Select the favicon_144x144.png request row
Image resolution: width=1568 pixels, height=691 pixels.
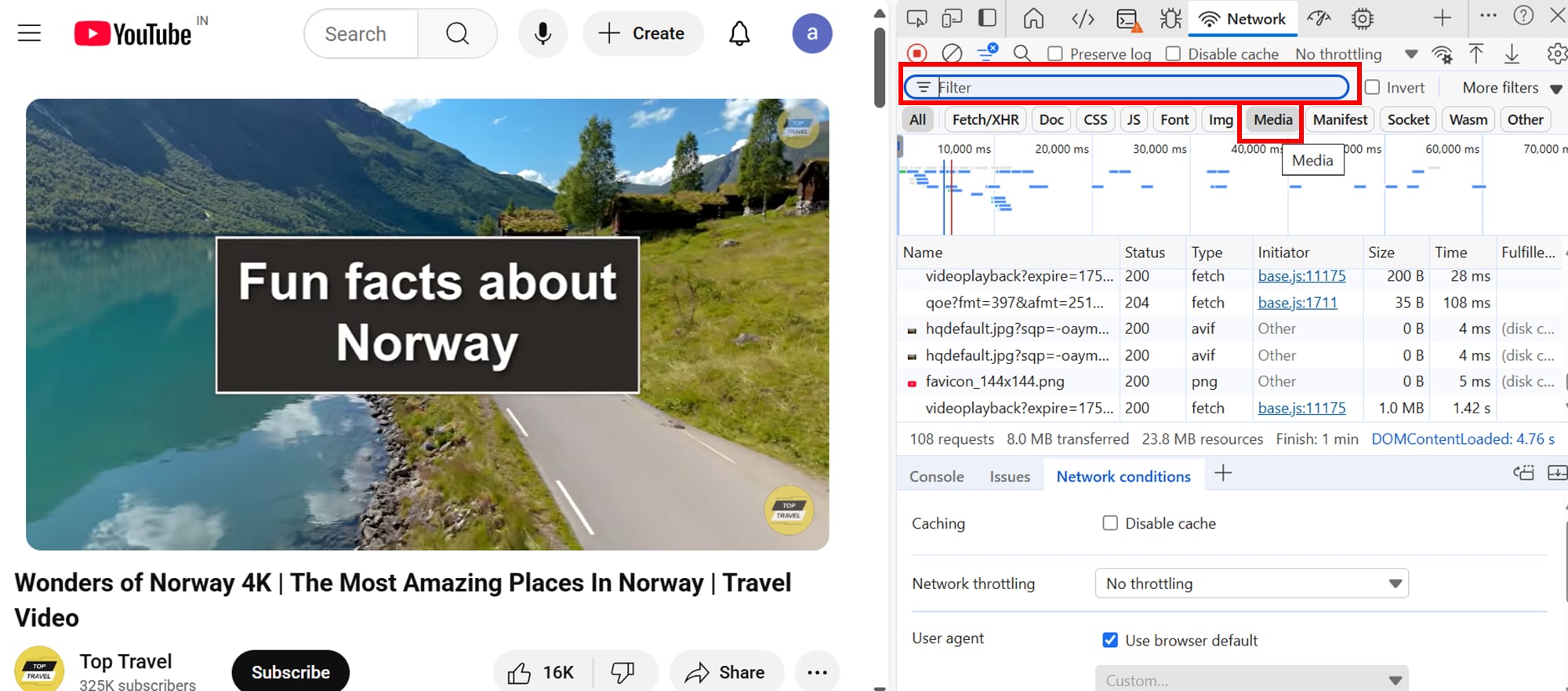(x=1231, y=381)
